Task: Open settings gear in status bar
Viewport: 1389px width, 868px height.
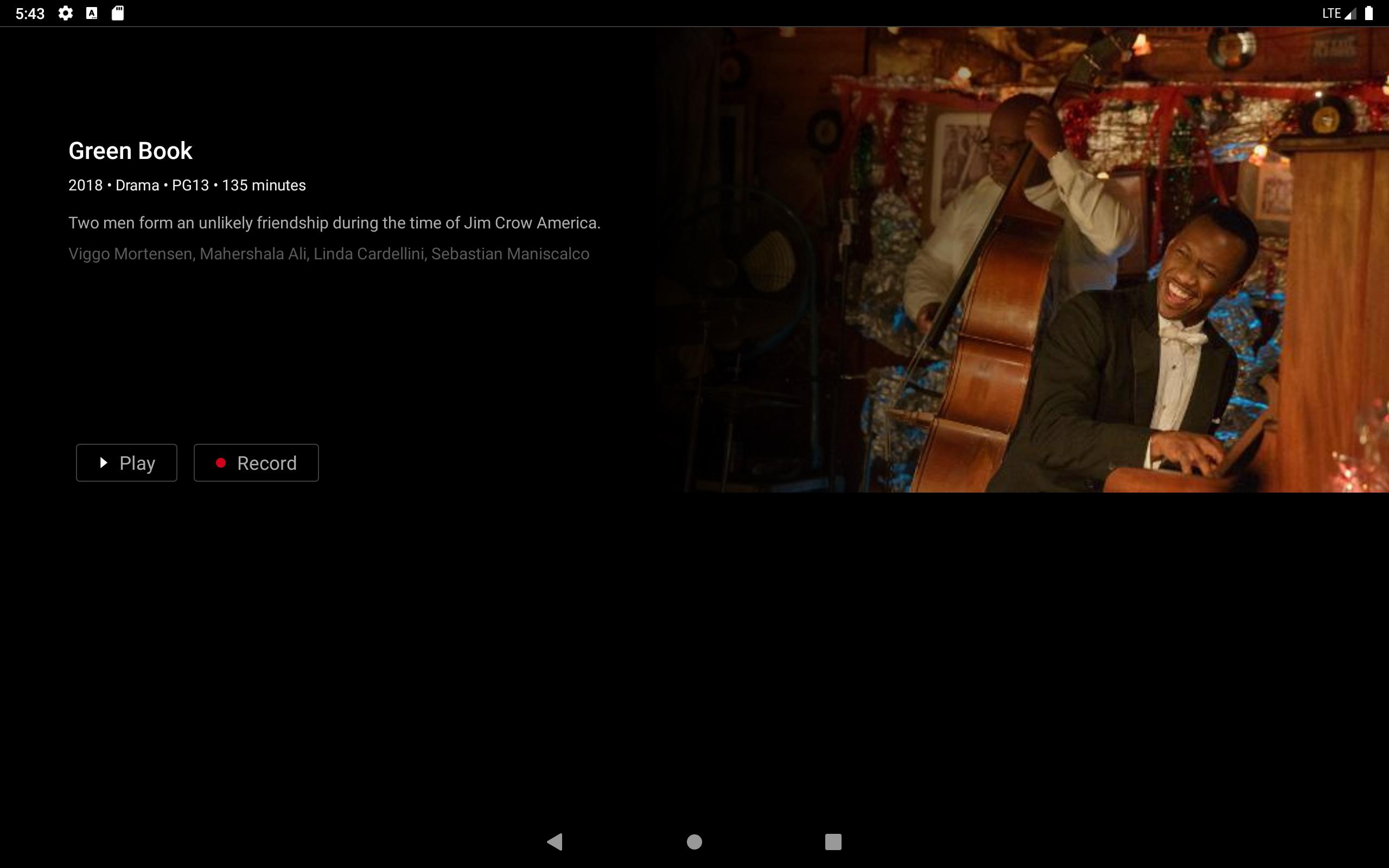Action: tap(66, 13)
